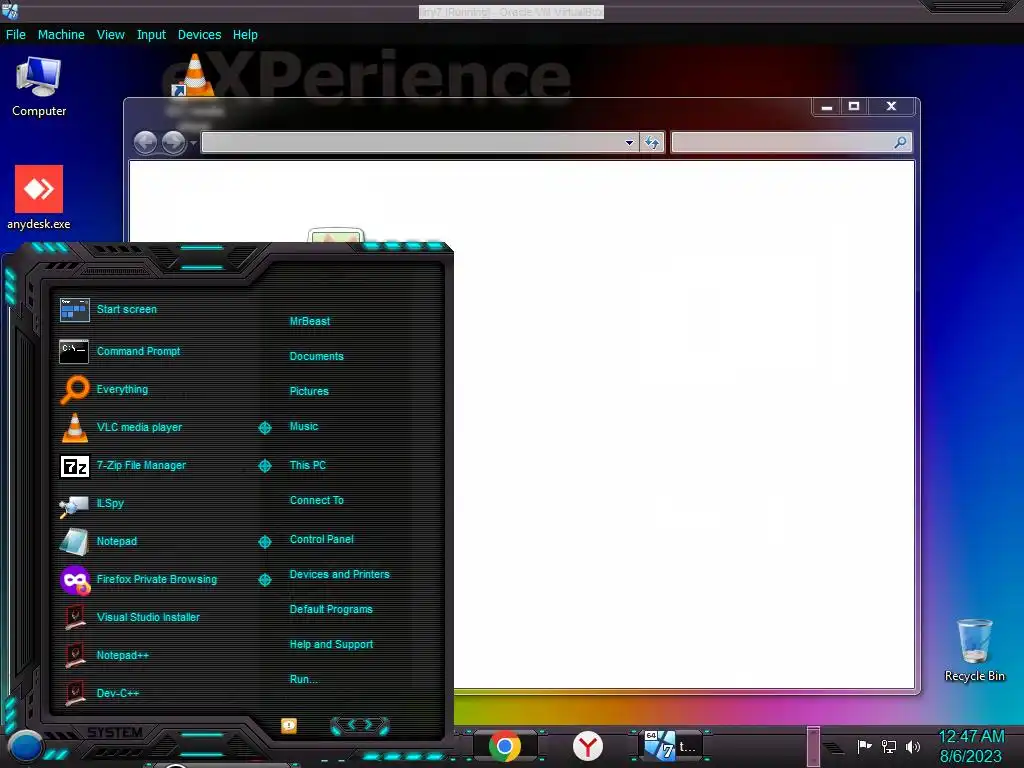Minimize the Explorer window

(x=827, y=106)
